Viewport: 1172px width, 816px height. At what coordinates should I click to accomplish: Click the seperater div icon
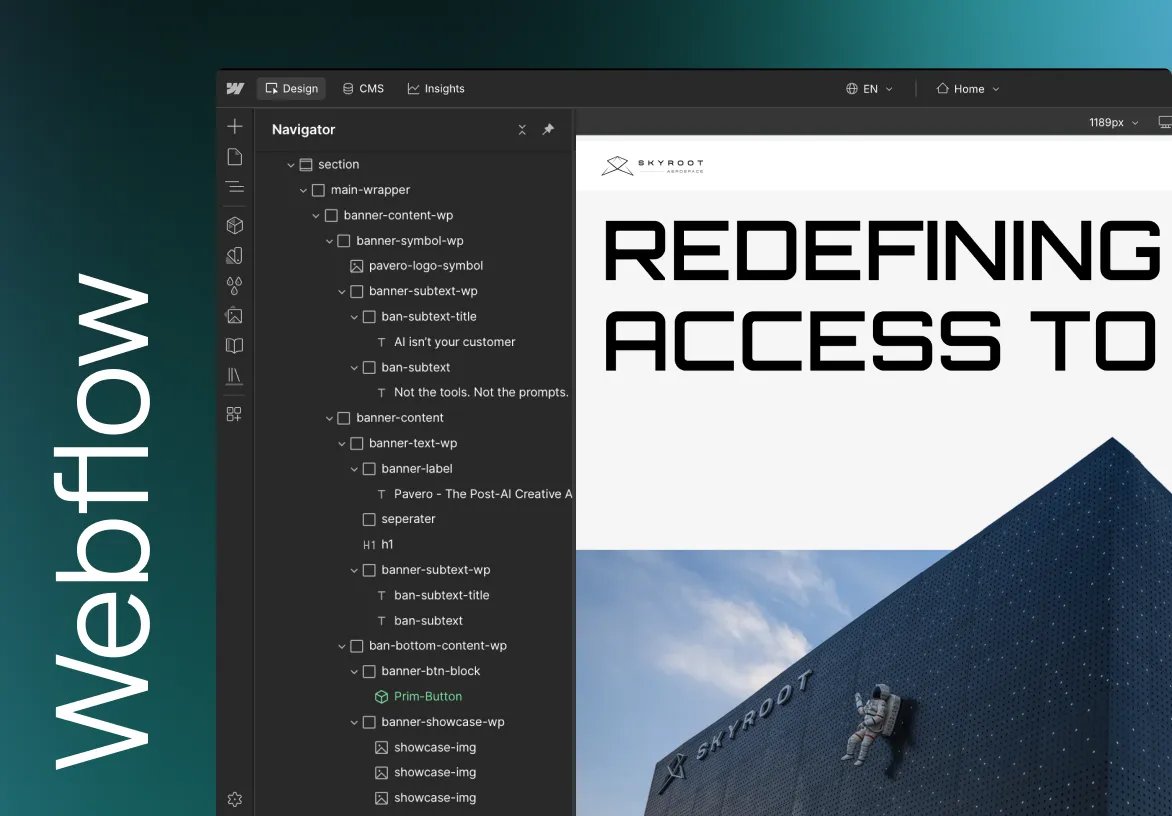369,519
